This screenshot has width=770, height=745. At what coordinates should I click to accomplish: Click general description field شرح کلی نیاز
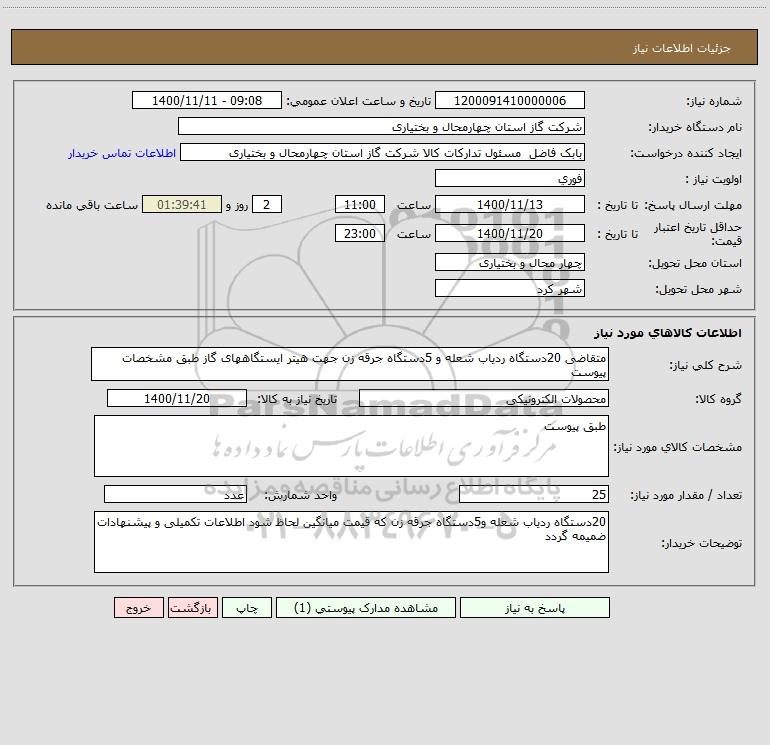[x=350, y=364]
